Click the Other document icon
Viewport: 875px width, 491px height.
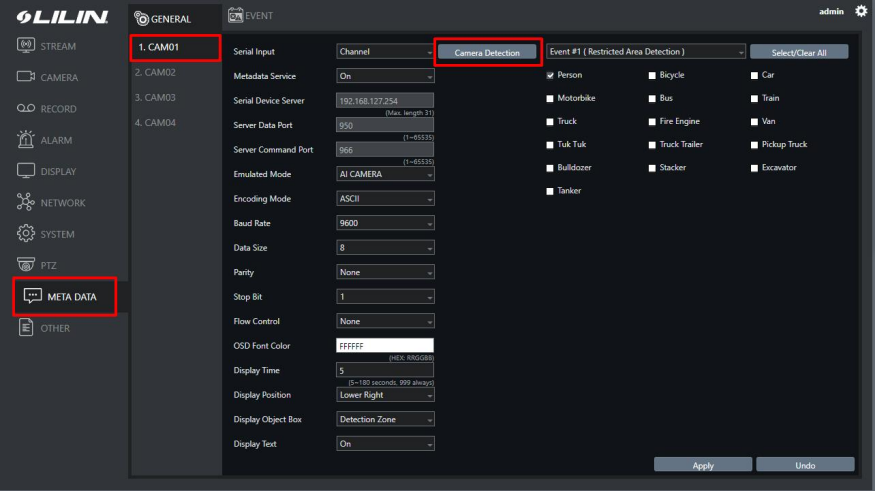click(26, 328)
